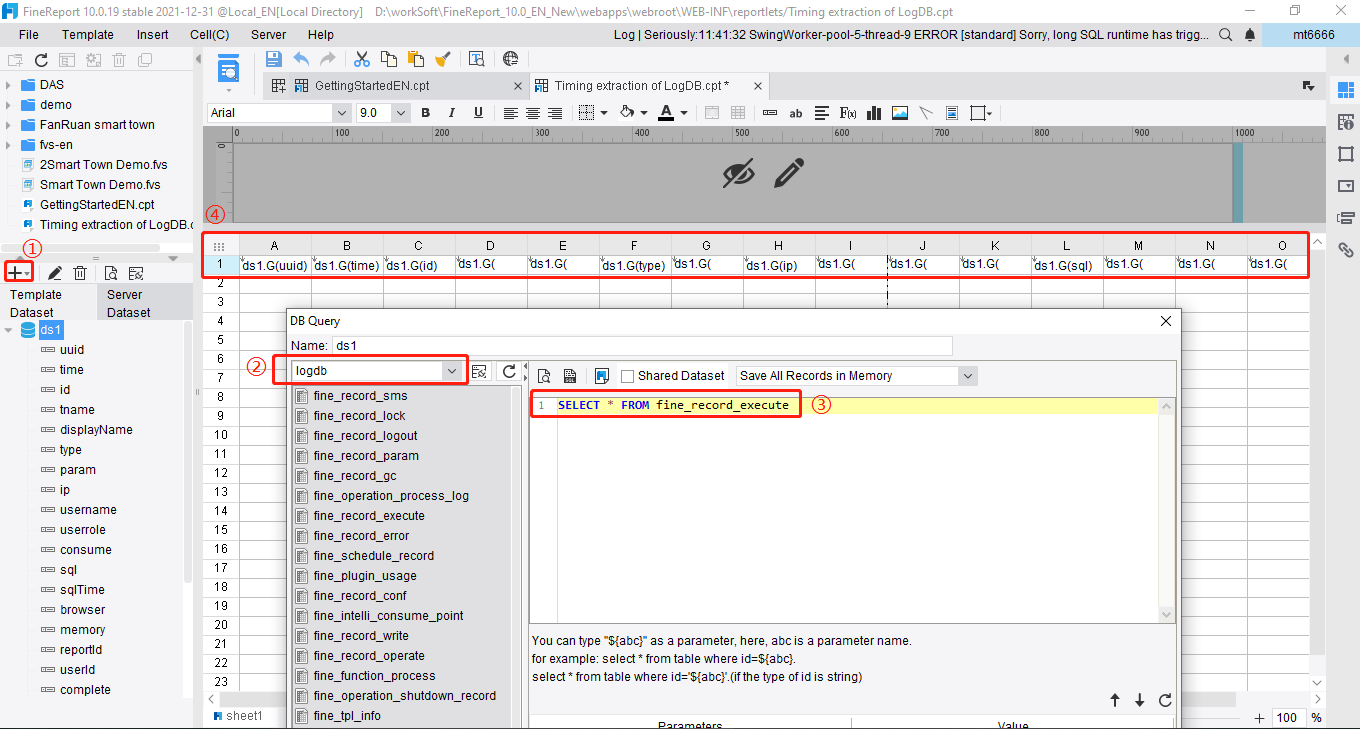
Task: Refresh table list beside logdb dropdown
Action: (x=509, y=371)
